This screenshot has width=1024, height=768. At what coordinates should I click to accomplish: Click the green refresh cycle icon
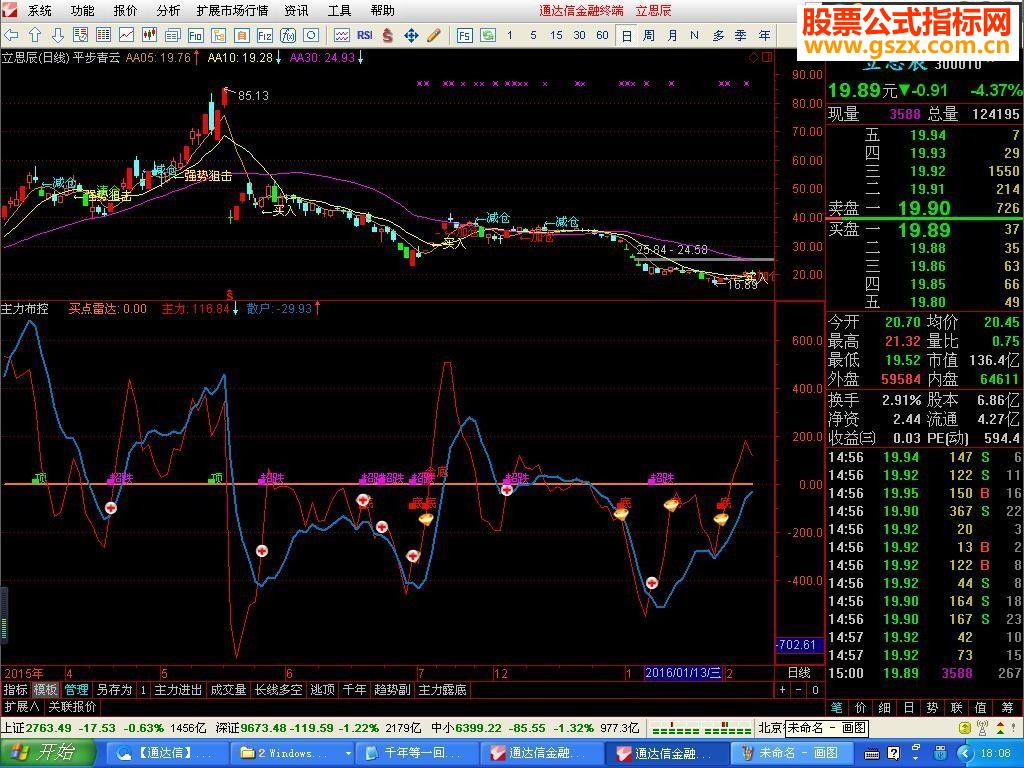pos(487,35)
